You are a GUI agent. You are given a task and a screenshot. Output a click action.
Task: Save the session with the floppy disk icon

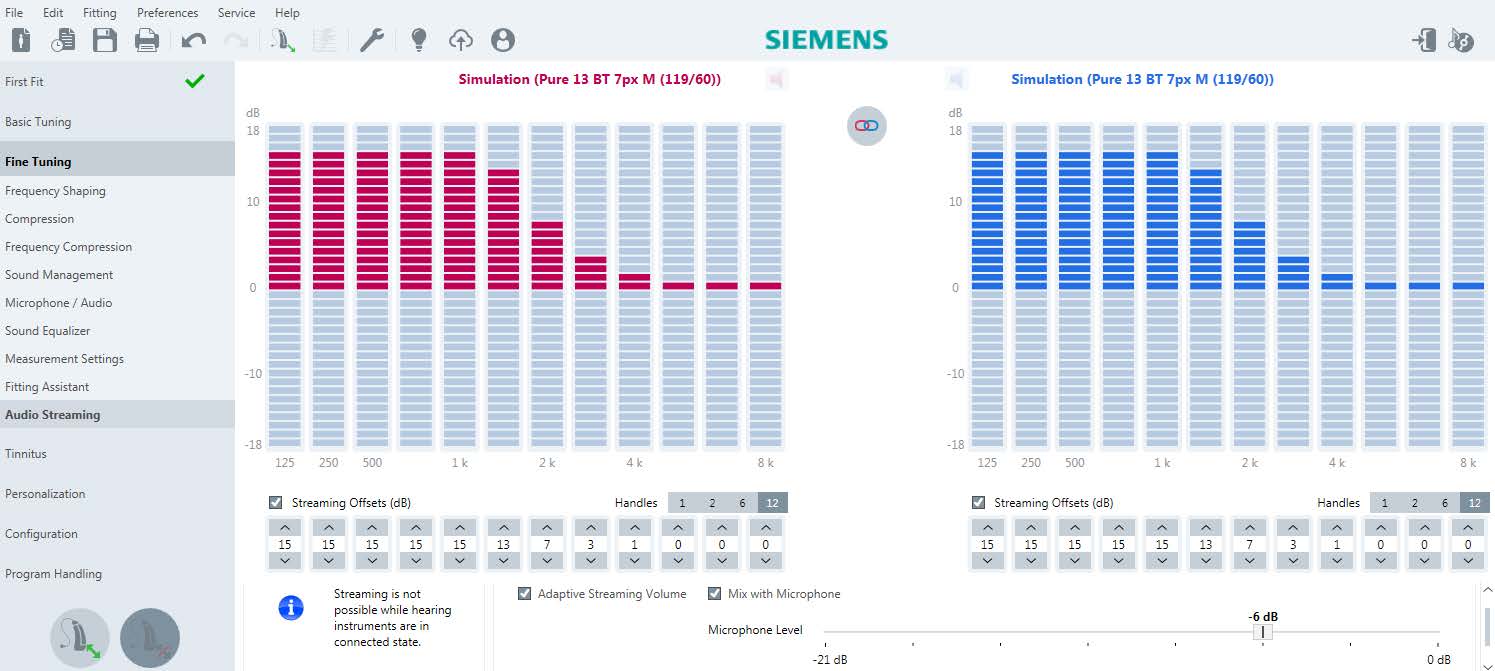pyautogui.click(x=105, y=40)
